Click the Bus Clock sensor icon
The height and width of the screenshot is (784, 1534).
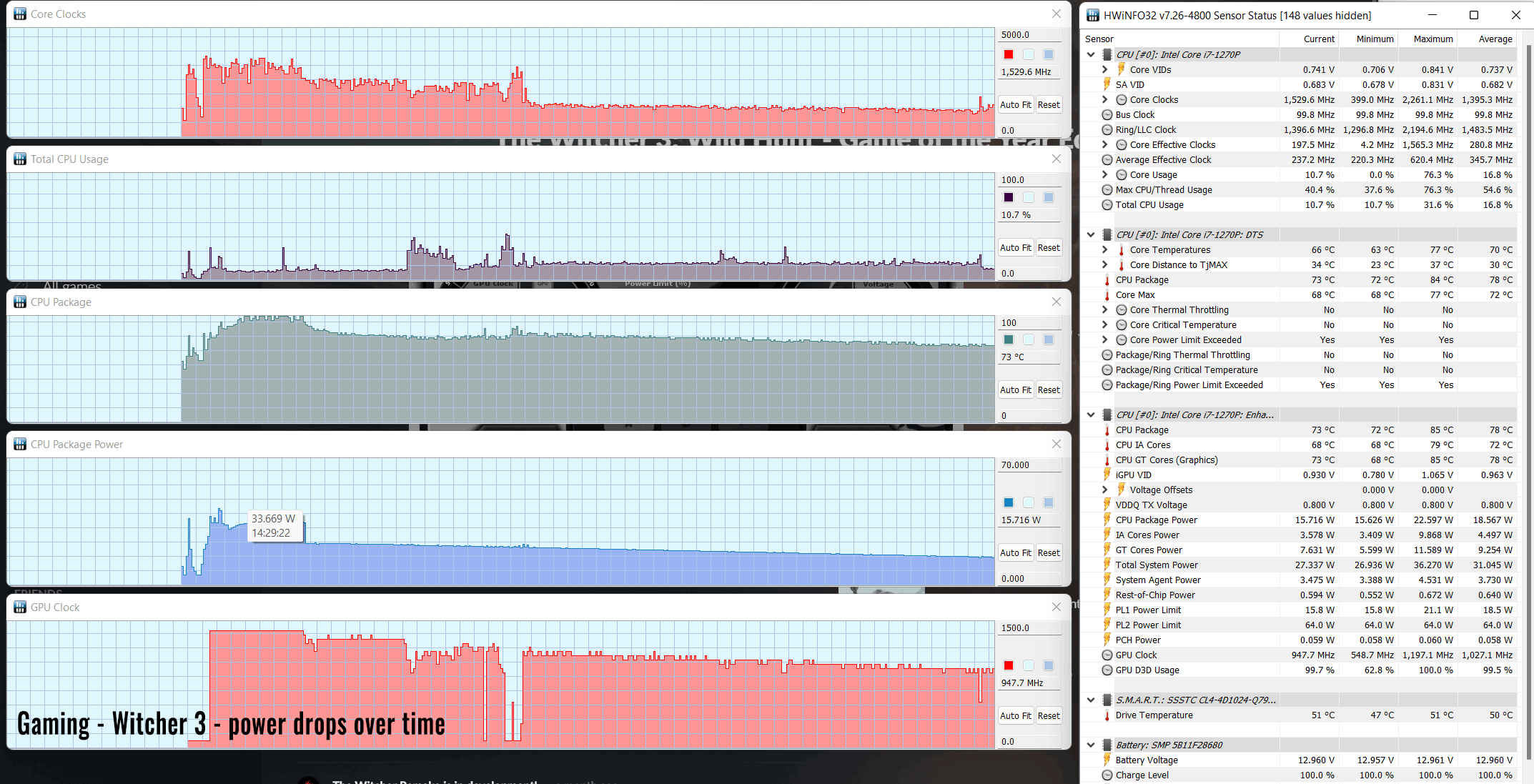pos(1107,114)
